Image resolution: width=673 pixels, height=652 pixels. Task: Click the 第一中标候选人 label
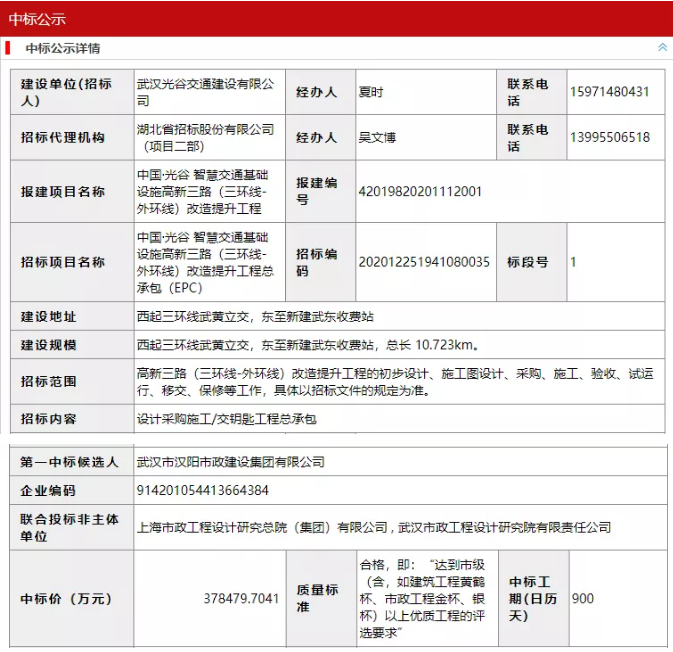(69, 462)
